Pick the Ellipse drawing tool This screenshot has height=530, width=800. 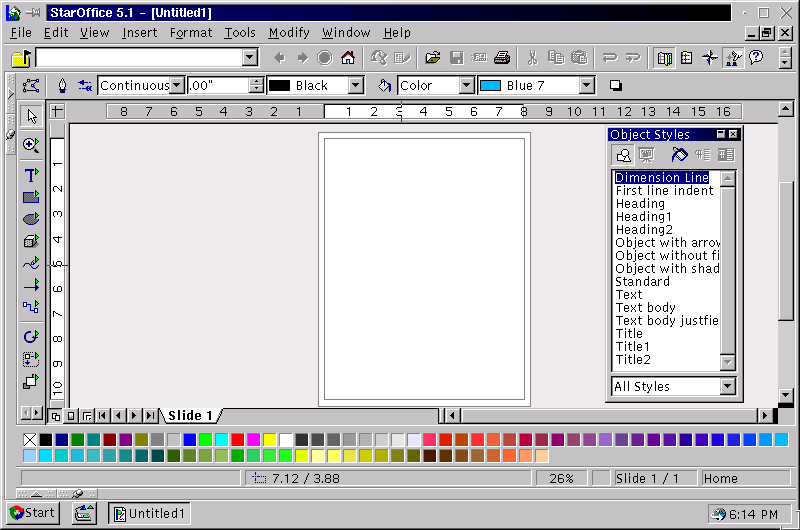point(31,219)
